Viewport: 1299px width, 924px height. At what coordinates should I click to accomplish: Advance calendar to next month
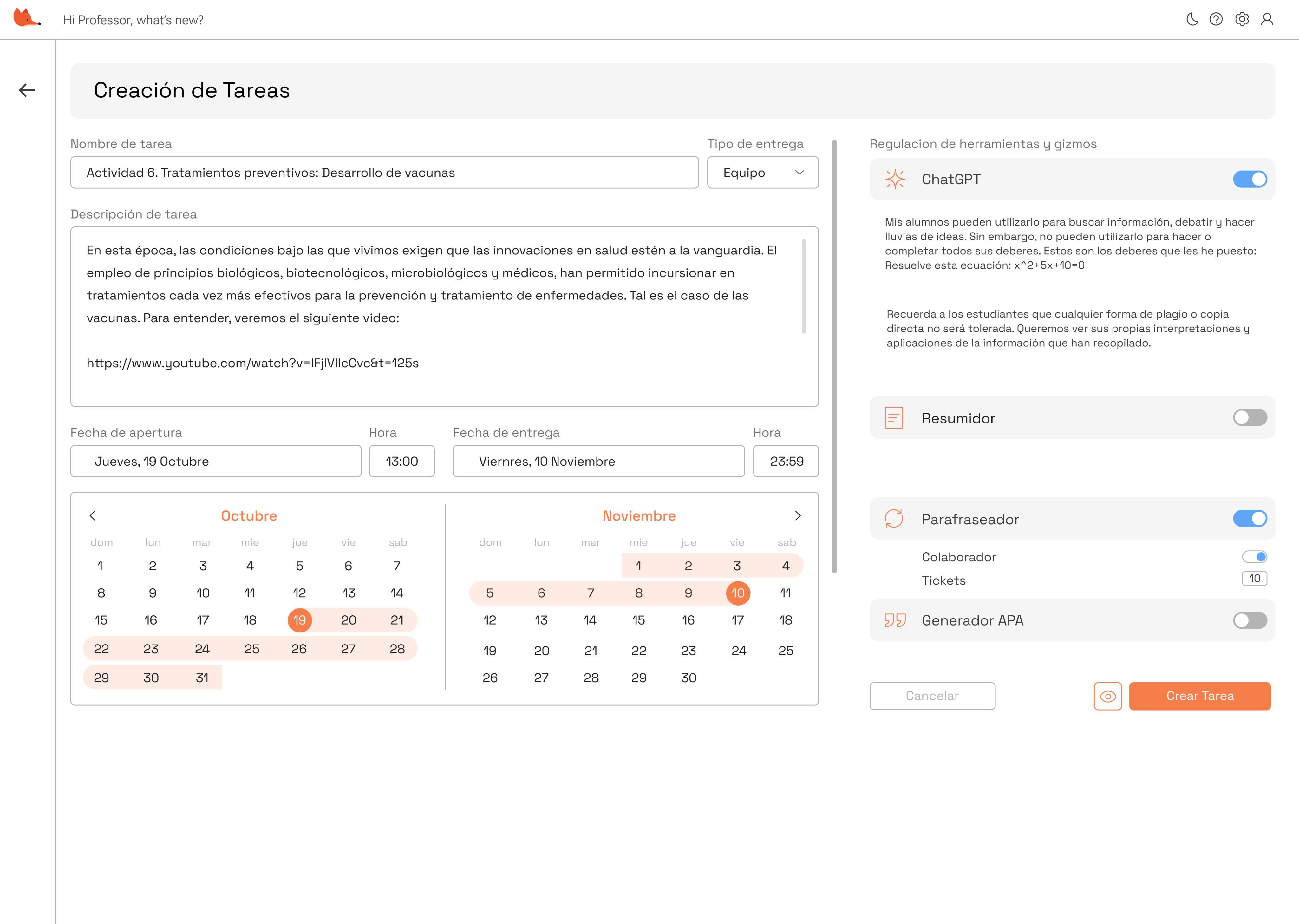[797, 515]
